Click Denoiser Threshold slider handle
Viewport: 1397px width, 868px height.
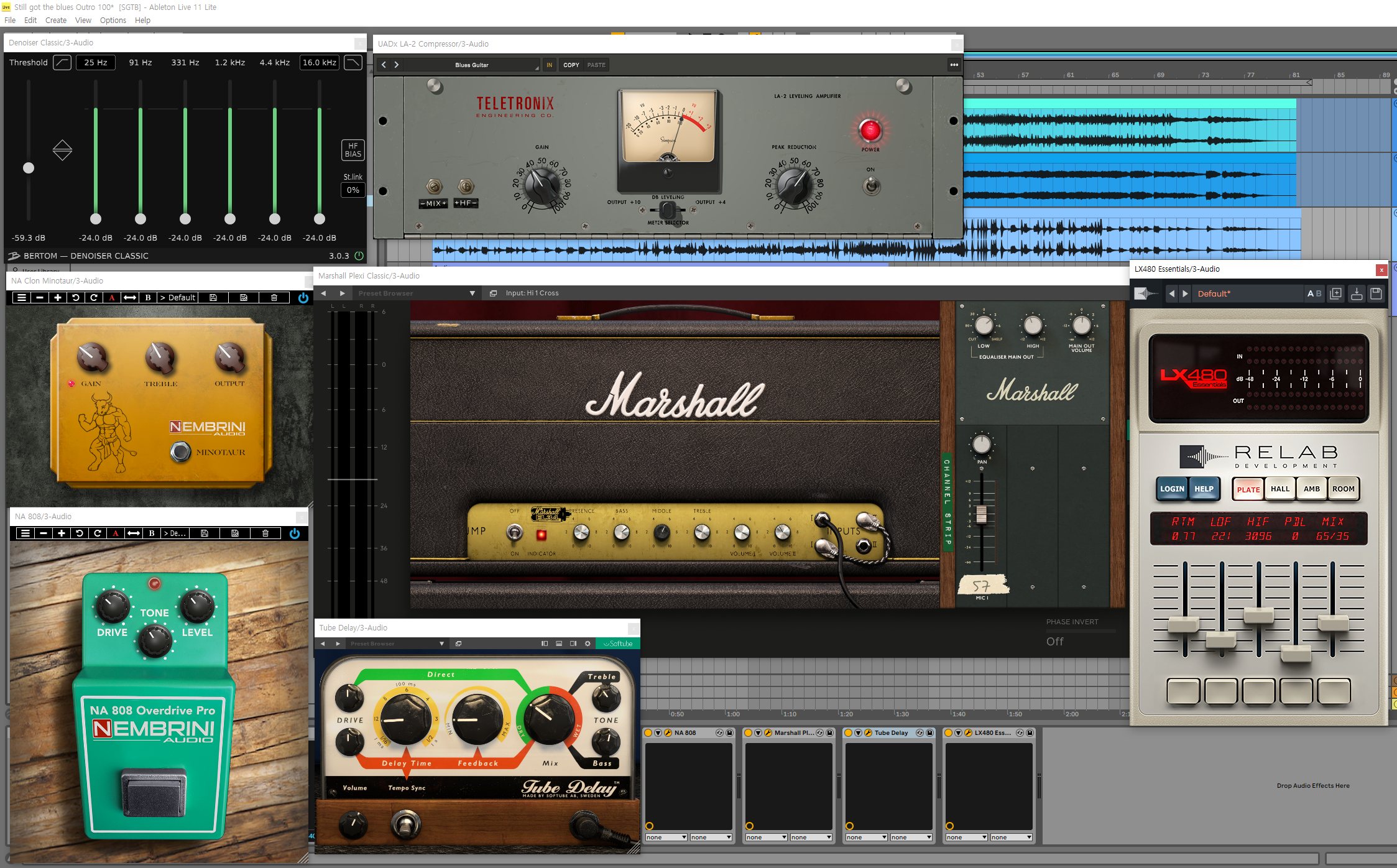29,168
